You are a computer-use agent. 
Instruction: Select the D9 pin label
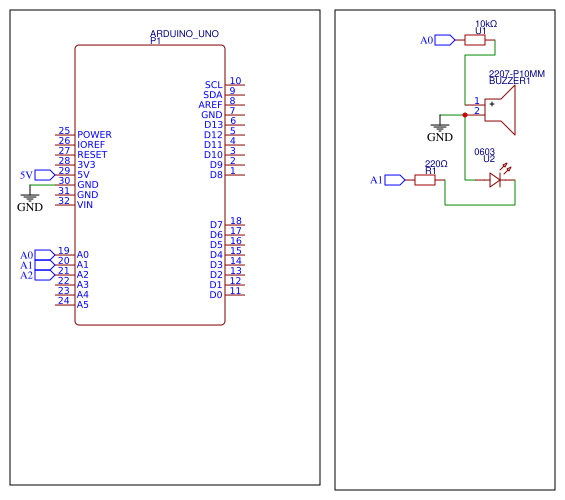click(x=216, y=165)
